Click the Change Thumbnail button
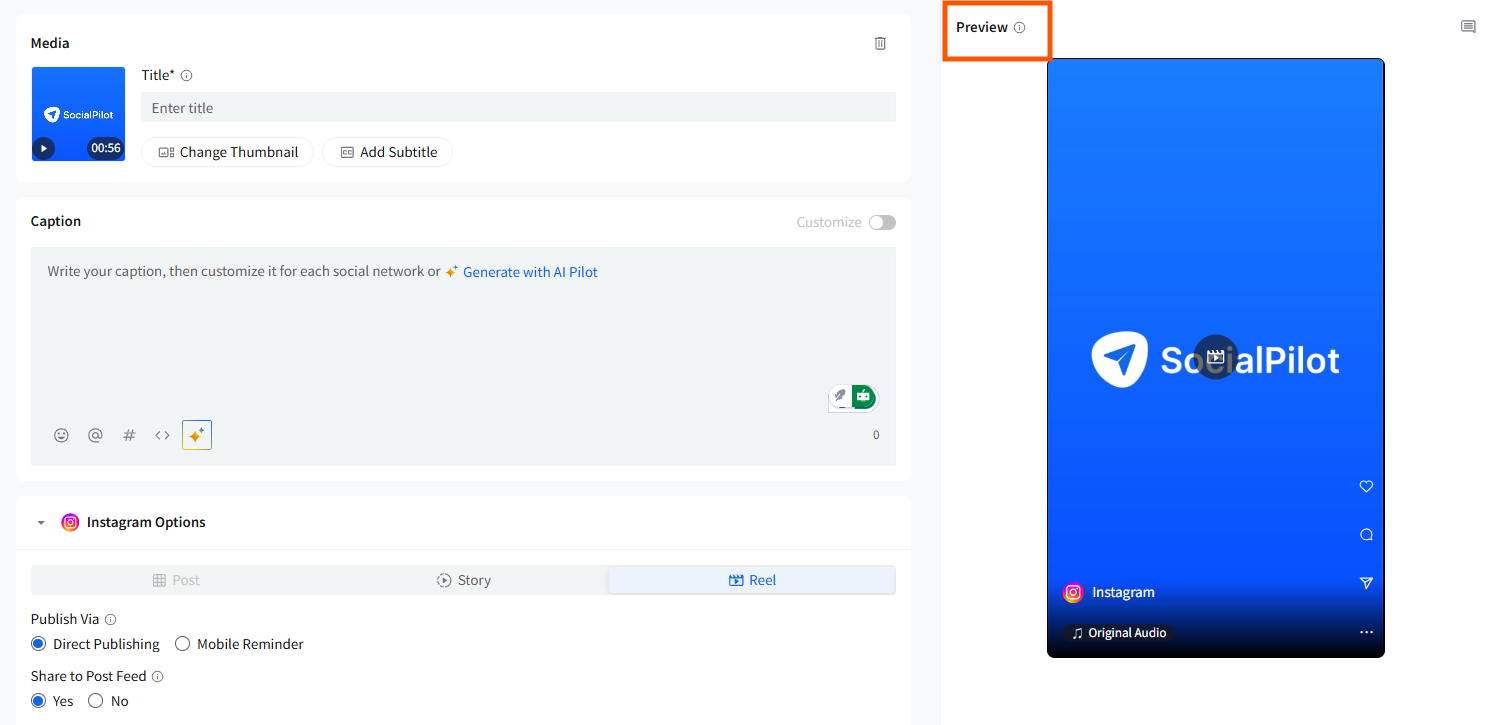1486x725 pixels. pos(228,152)
